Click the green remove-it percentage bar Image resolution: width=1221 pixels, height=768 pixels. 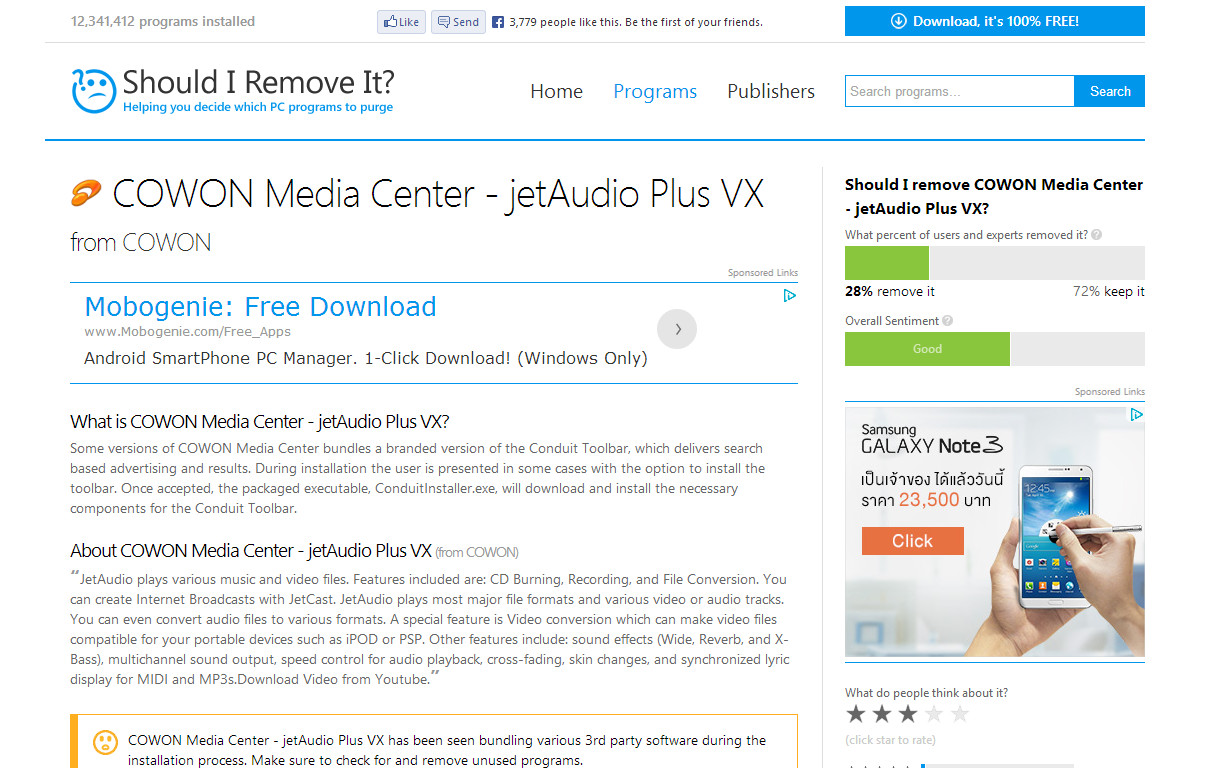click(x=887, y=263)
